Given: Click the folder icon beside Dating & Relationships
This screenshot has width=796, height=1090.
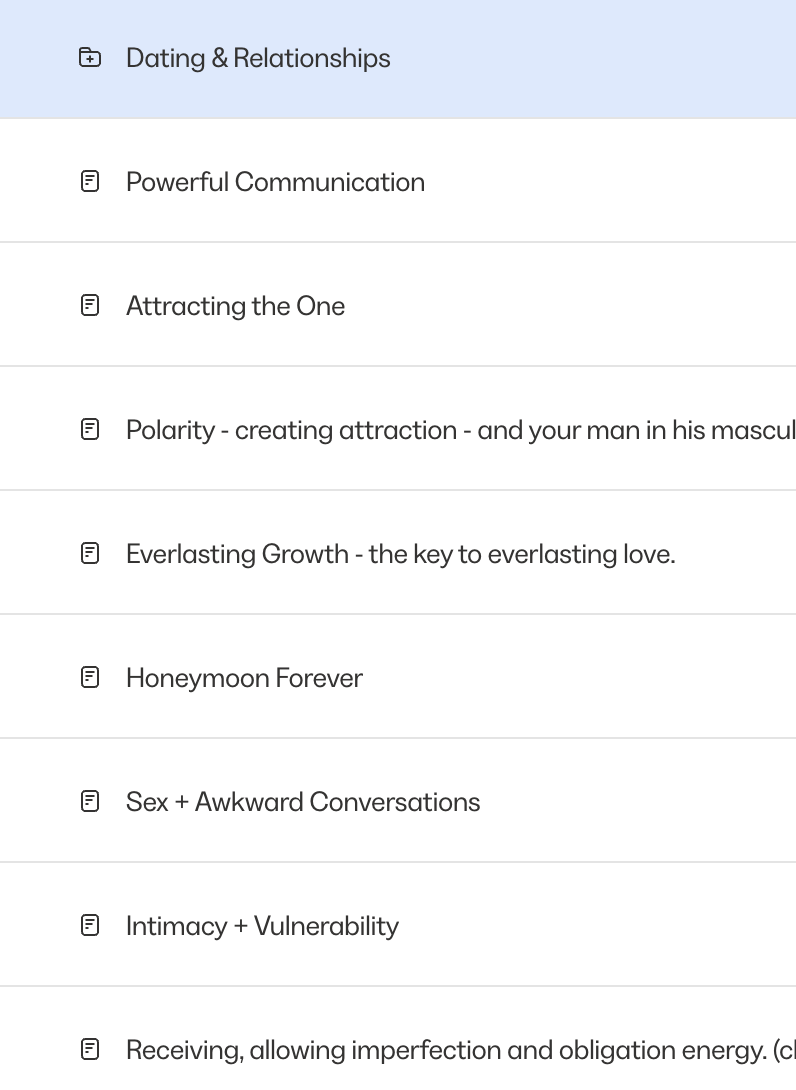Looking at the screenshot, I should point(90,58).
